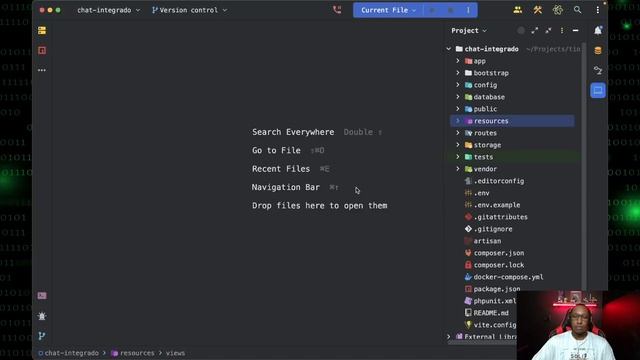Screen dimensions: 640x360
Task: Open Code With Me people icon
Action: pyautogui.click(x=518, y=10)
